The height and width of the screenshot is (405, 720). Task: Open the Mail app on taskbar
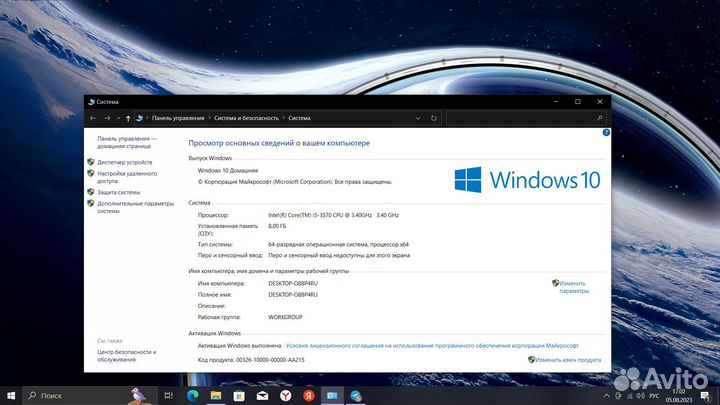pyautogui.click(x=262, y=395)
